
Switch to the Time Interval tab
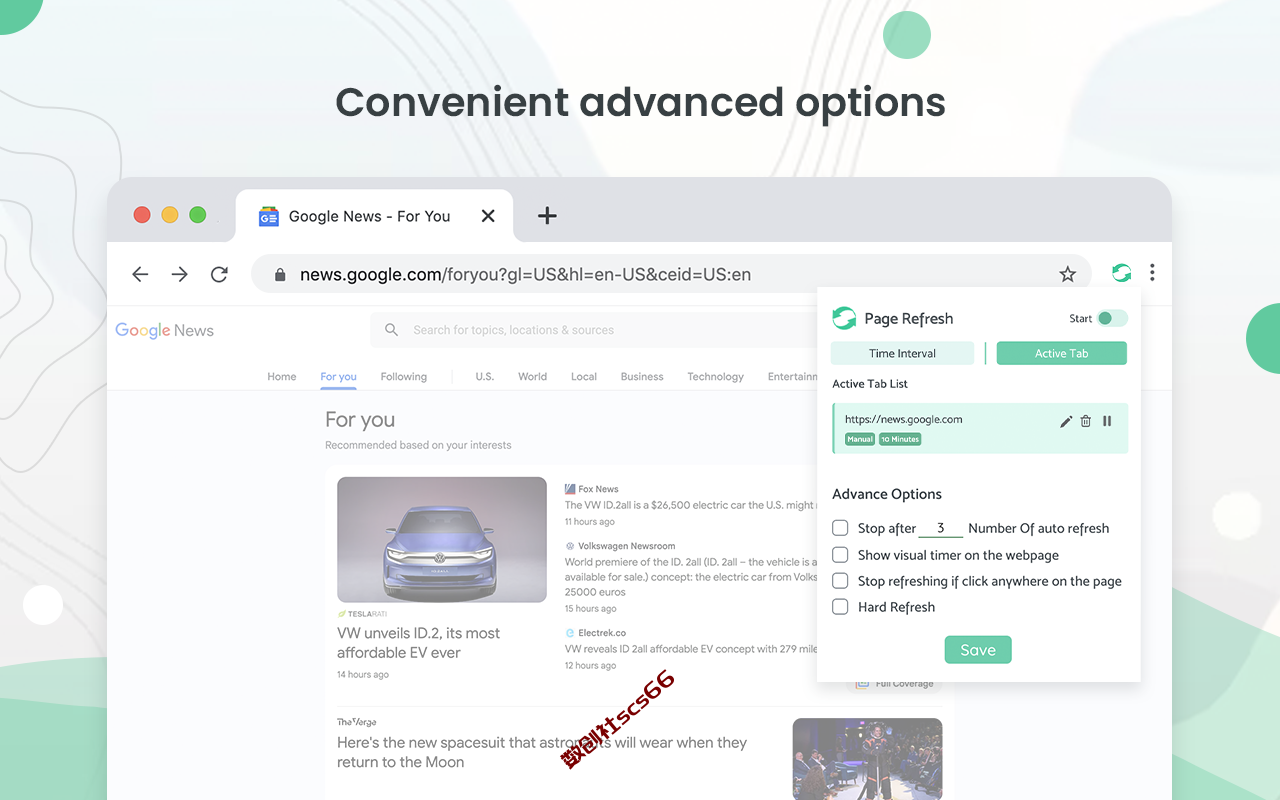[x=902, y=353]
